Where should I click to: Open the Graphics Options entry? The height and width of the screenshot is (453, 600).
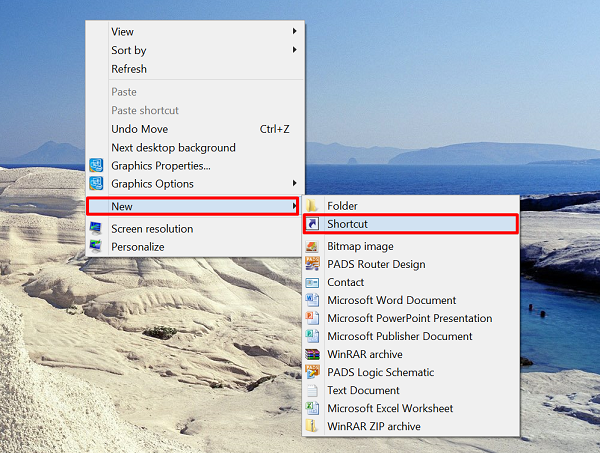(x=195, y=184)
